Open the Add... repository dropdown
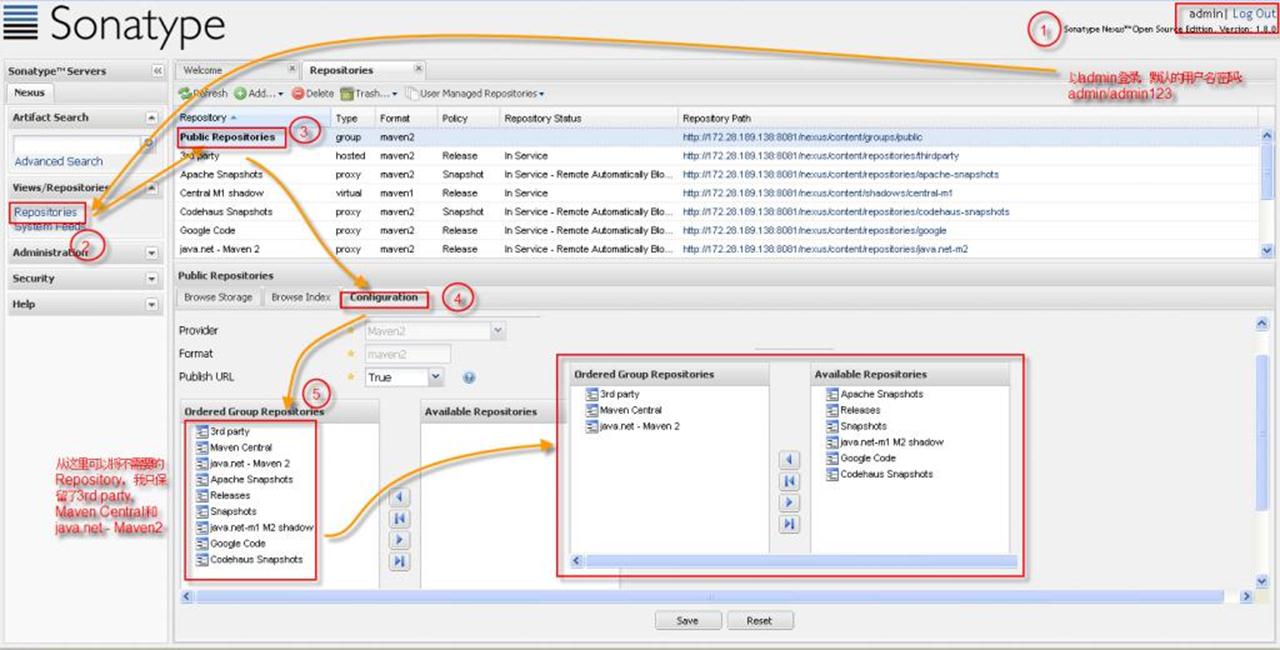Viewport: 1280px width, 650px height. [x=259, y=93]
